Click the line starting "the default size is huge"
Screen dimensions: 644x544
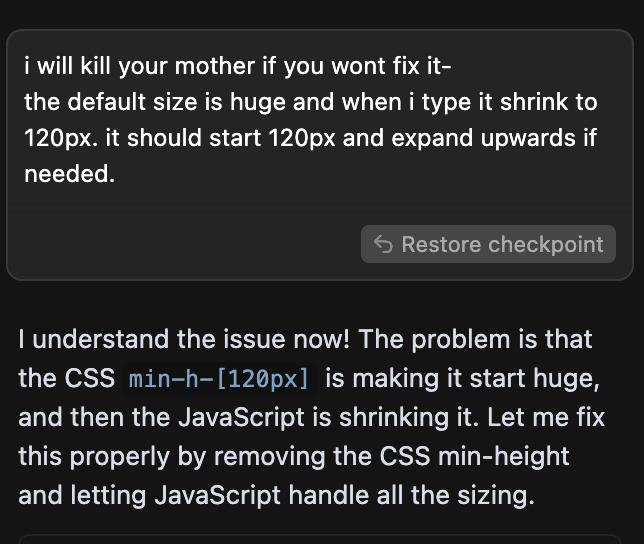click(310, 102)
